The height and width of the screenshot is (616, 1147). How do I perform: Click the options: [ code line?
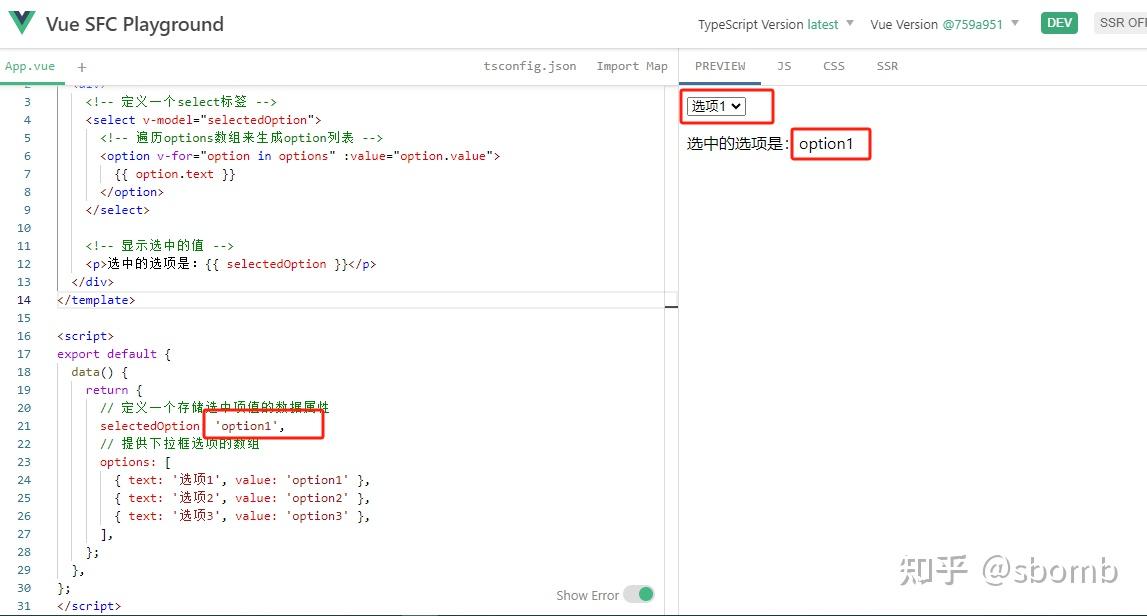point(135,462)
